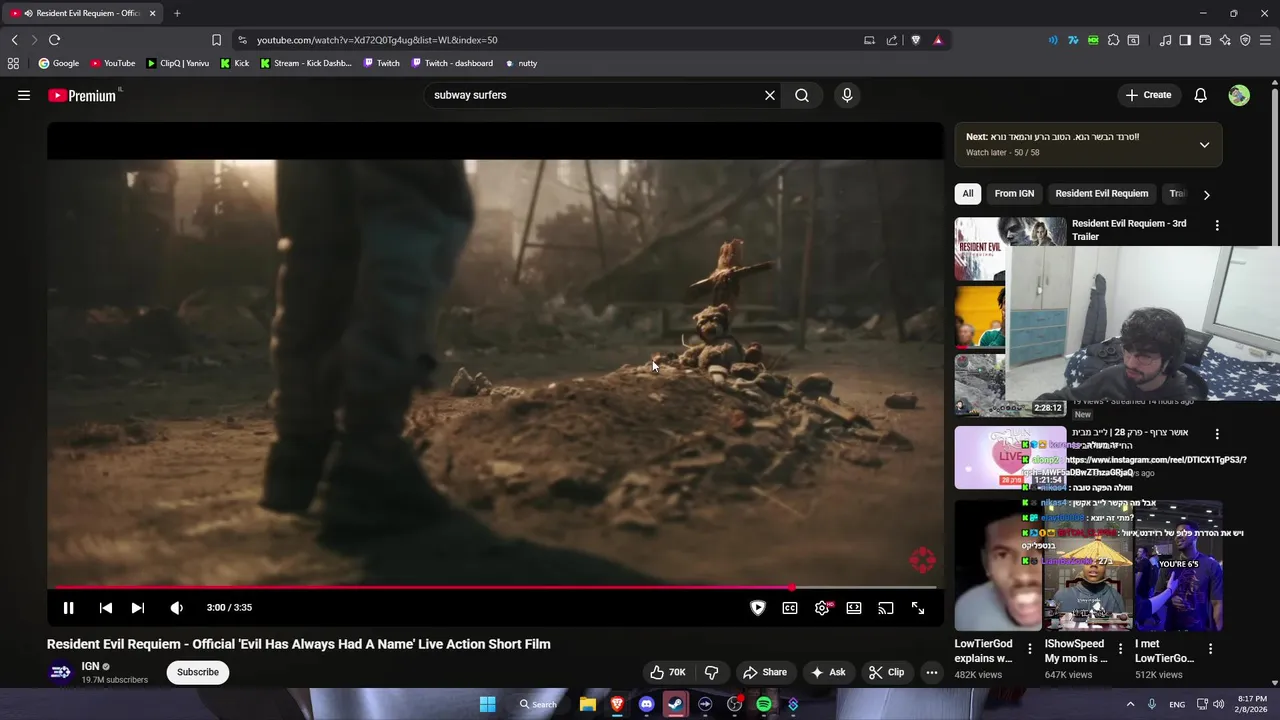Open the Ask AI button
Viewport: 1280px width, 720px height.
(828, 672)
